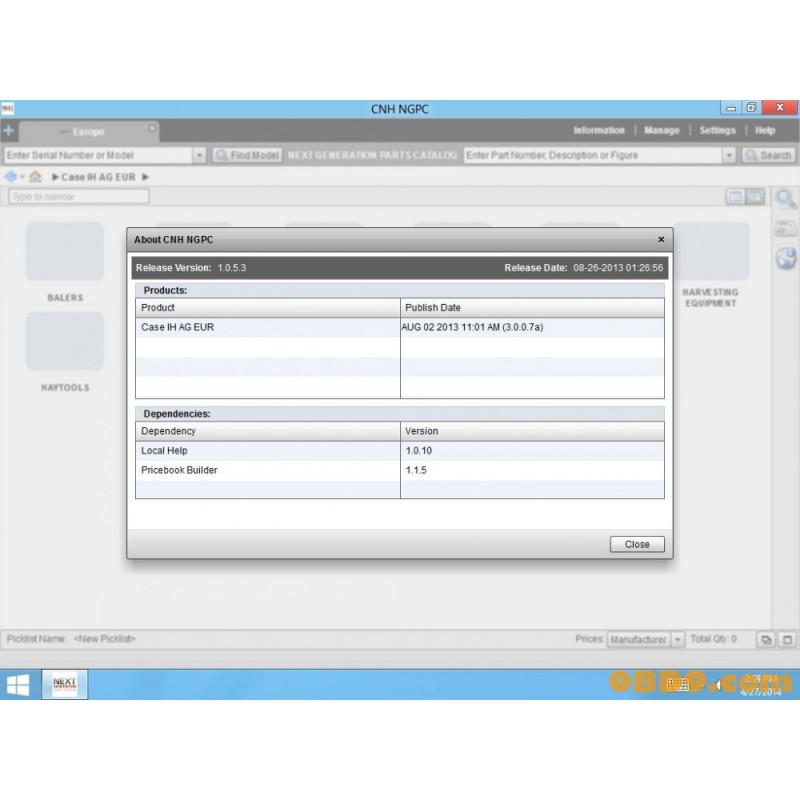
Task: Close the Europe tab
Action: [x=152, y=128]
